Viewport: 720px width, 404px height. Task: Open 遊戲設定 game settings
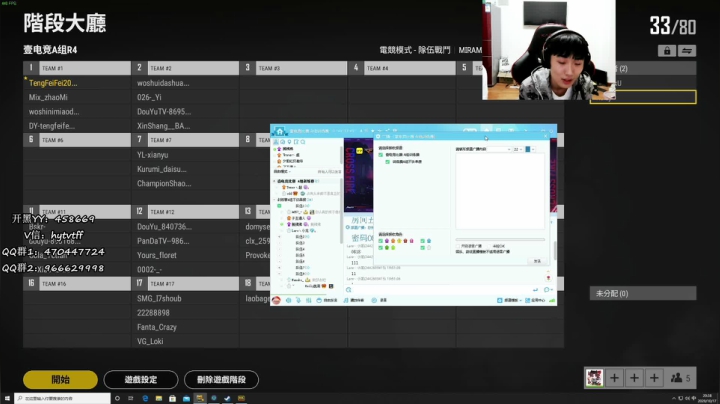coord(141,380)
